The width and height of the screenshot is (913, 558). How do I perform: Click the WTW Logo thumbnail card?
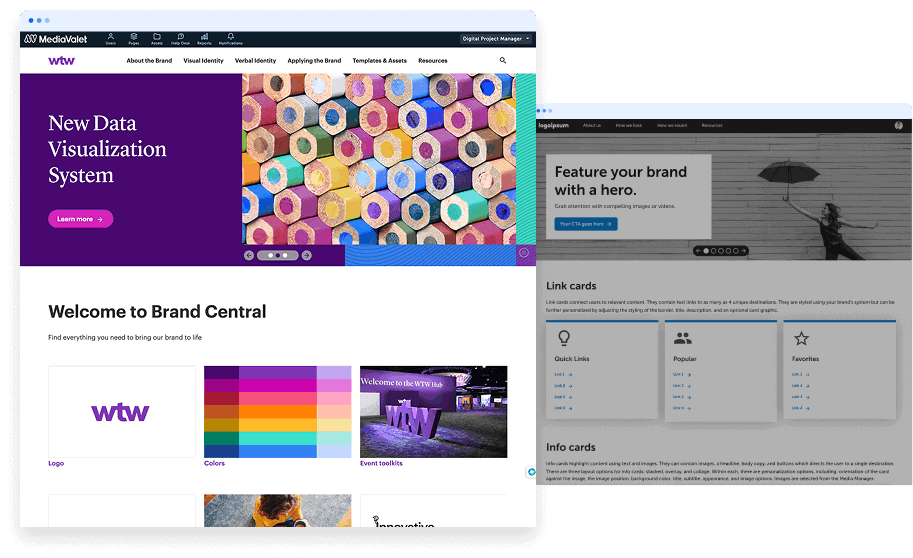click(x=121, y=411)
